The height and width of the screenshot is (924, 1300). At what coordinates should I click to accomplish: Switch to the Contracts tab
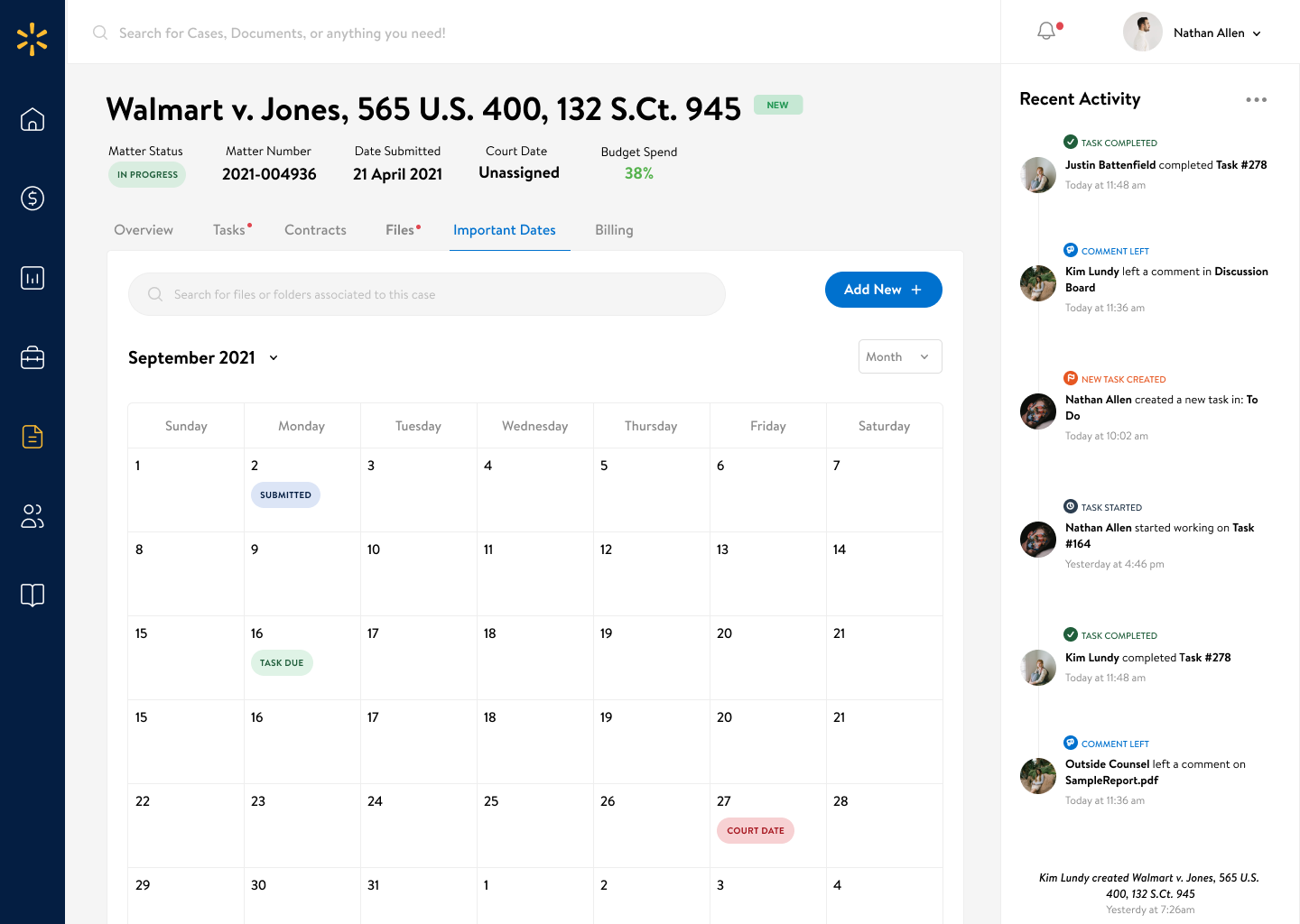[315, 230]
